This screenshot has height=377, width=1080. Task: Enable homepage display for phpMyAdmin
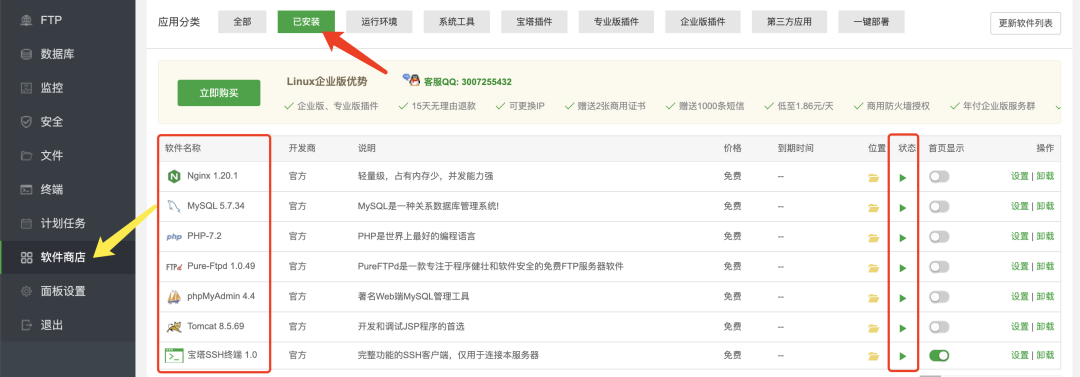point(939,296)
